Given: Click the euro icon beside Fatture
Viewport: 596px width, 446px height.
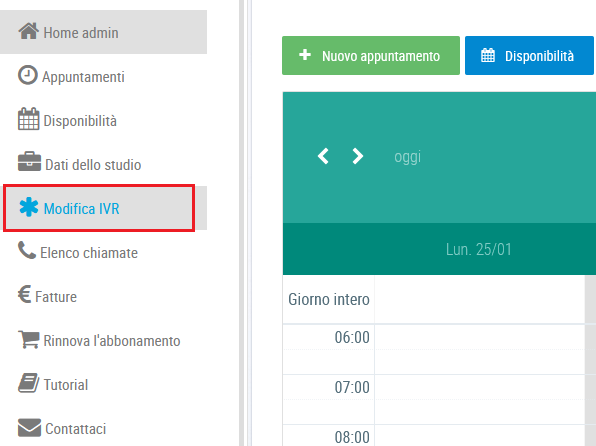Looking at the screenshot, I should [25, 295].
